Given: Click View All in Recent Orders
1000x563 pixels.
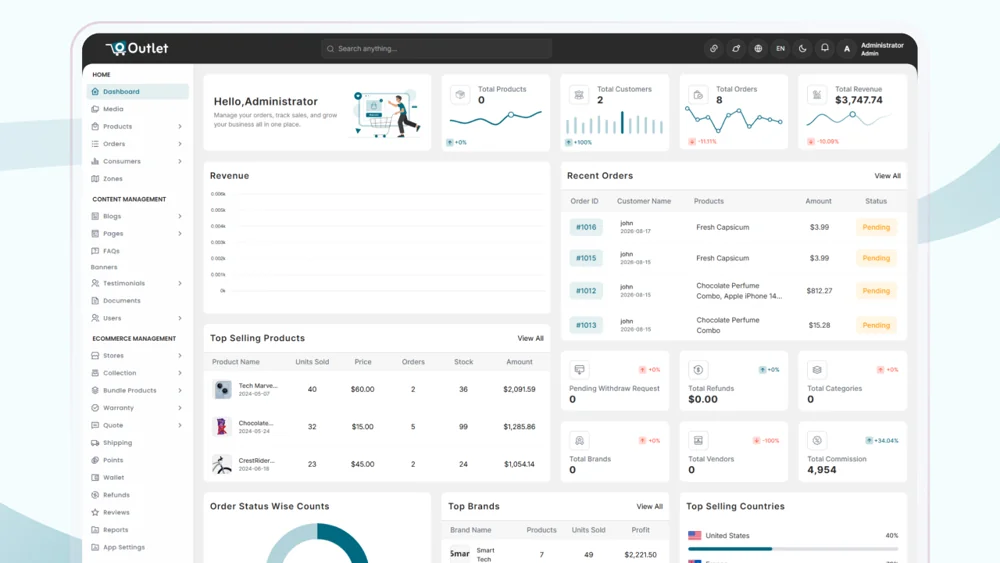Looking at the screenshot, I should [887, 176].
